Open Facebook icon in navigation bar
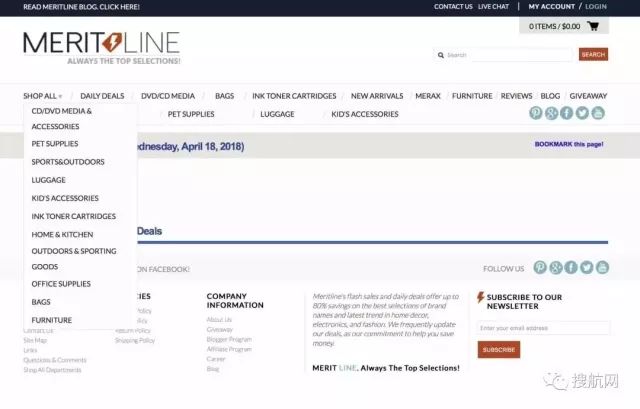The height and width of the screenshot is (409, 640). (567, 113)
